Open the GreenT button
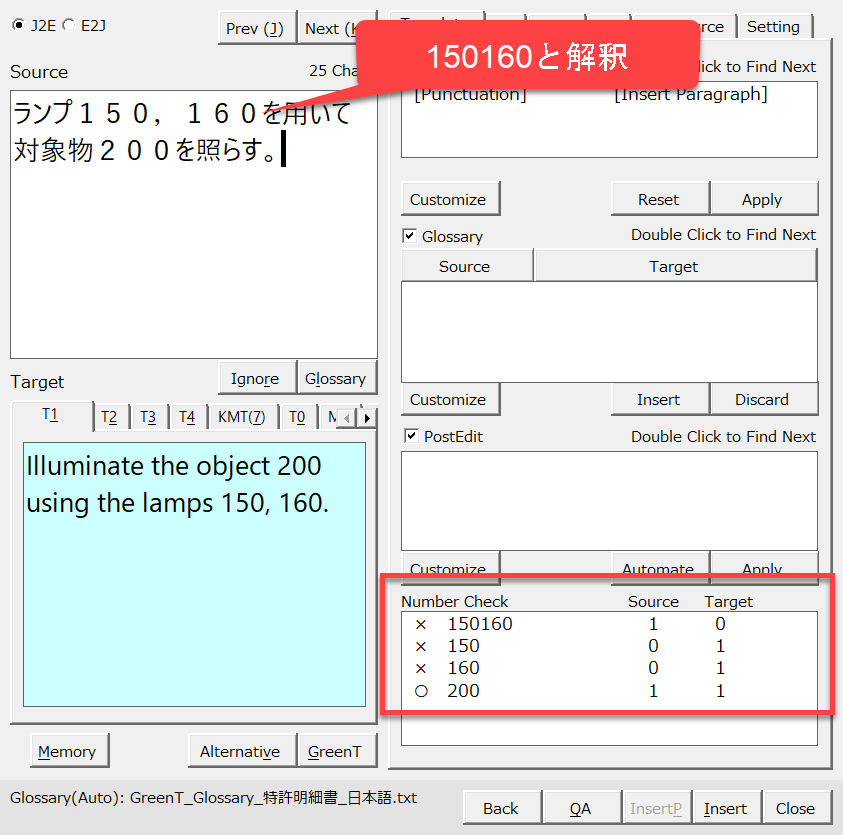The image size is (843, 835). click(x=334, y=751)
